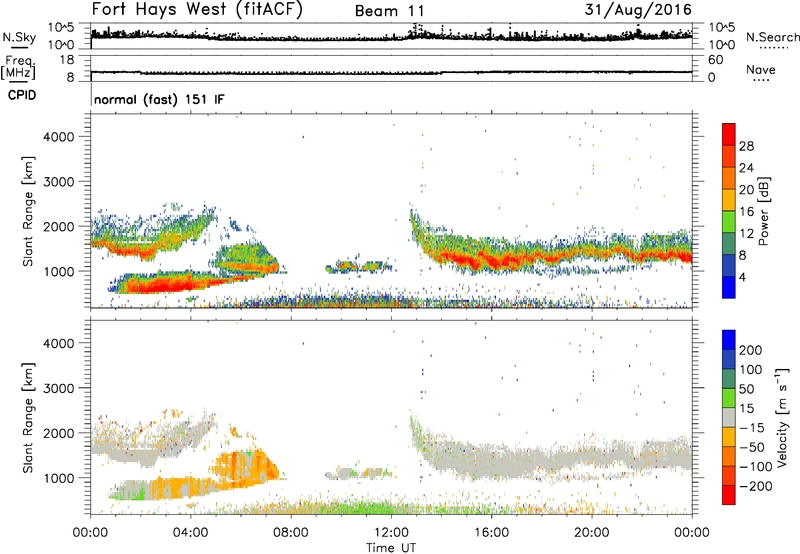800x554 pixels.
Task: Click '-100' on the Velocity color bar
Action: coord(756,467)
